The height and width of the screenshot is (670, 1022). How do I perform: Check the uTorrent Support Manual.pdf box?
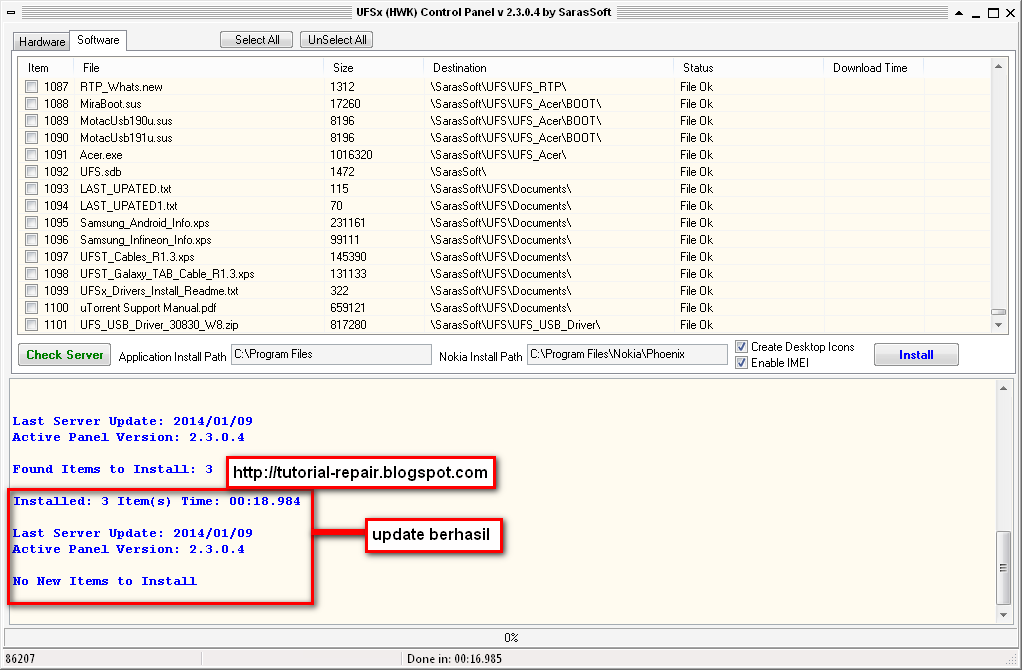click(31, 308)
